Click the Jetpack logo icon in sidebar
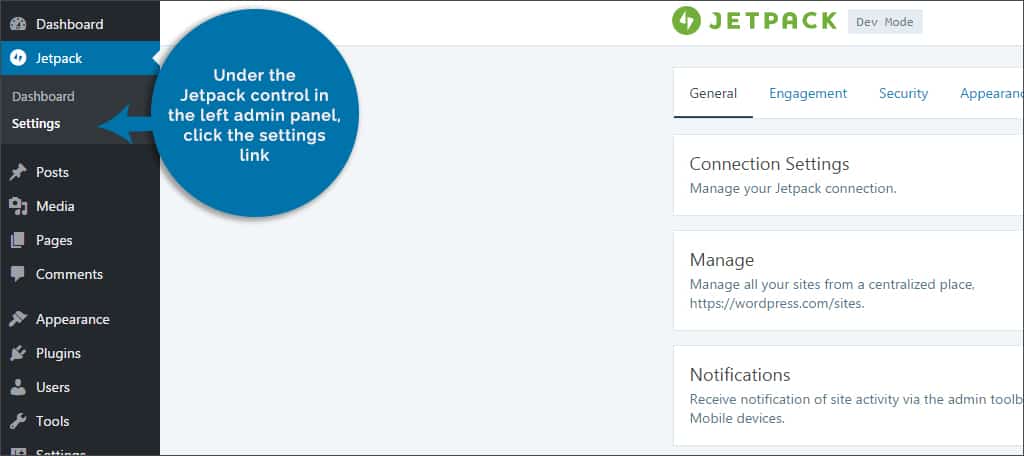1024x456 pixels. (18, 58)
